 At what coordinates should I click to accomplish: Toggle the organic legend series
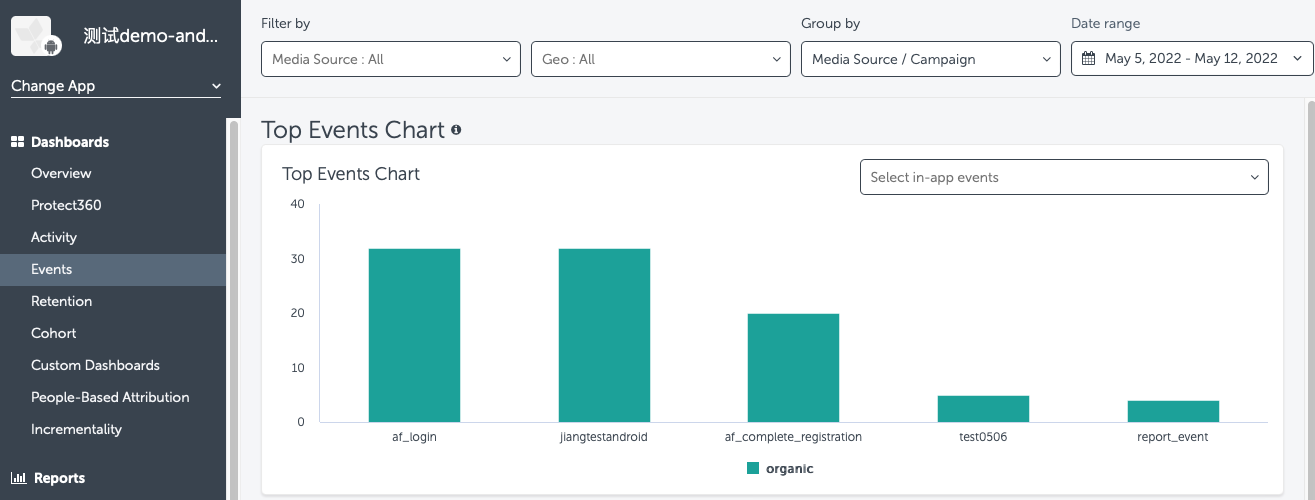(780, 468)
